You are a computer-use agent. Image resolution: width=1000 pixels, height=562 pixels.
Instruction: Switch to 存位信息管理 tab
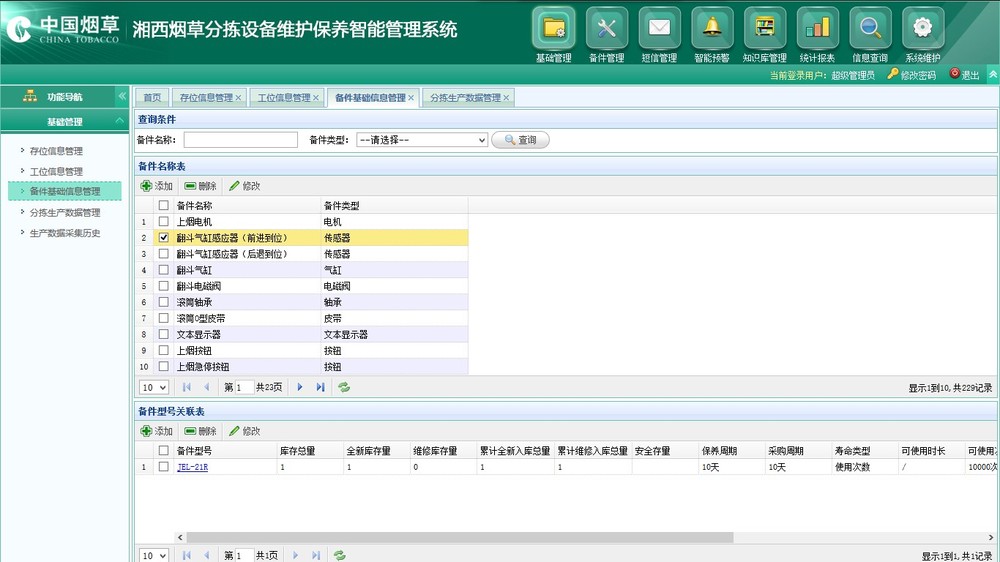(206, 98)
